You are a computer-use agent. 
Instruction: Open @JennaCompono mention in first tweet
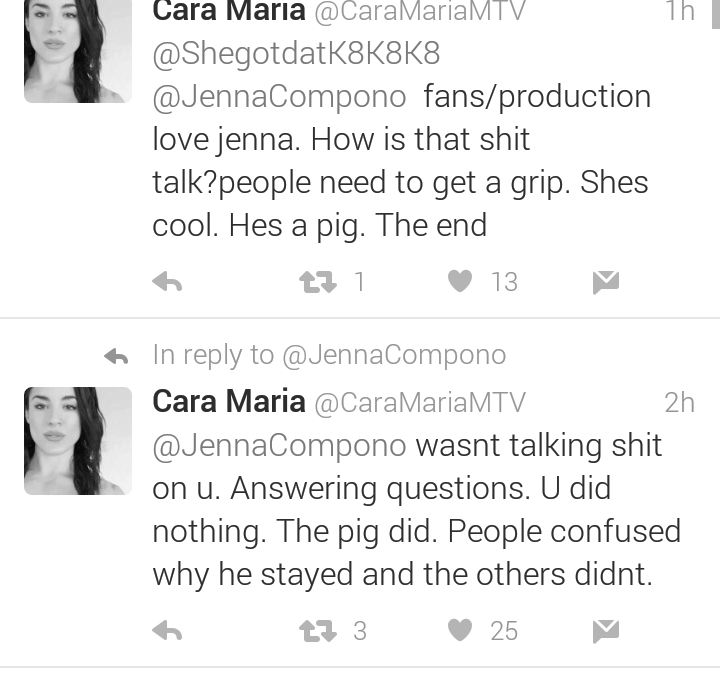click(x=279, y=97)
